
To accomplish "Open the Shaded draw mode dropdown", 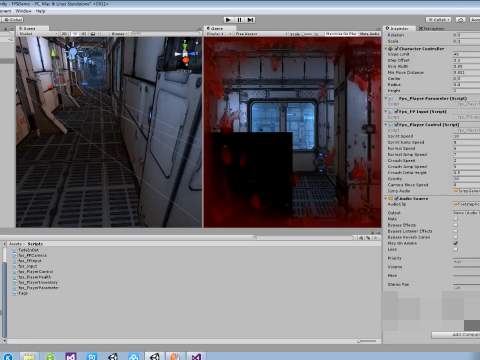I will pos(38,34).
